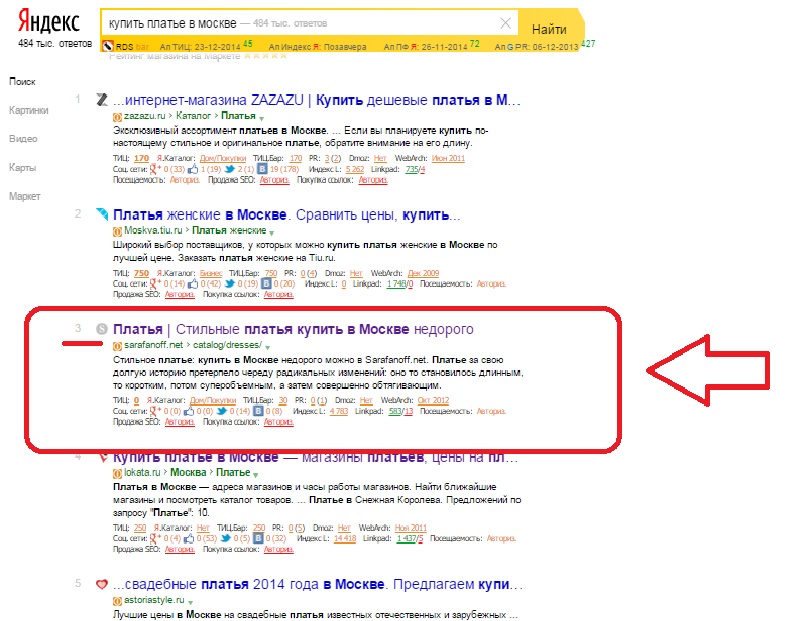Open the Маркет section
This screenshot has height=621, width=807.
pos(25,196)
